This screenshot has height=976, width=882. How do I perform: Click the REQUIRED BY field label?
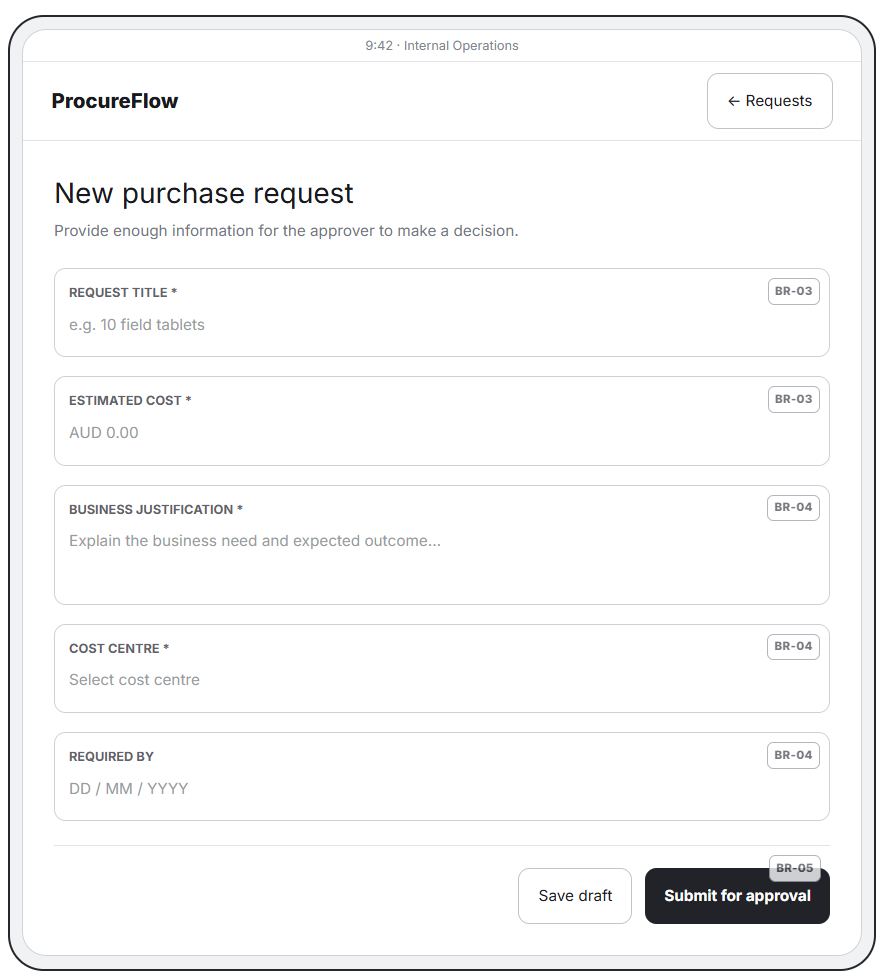[x=111, y=756]
